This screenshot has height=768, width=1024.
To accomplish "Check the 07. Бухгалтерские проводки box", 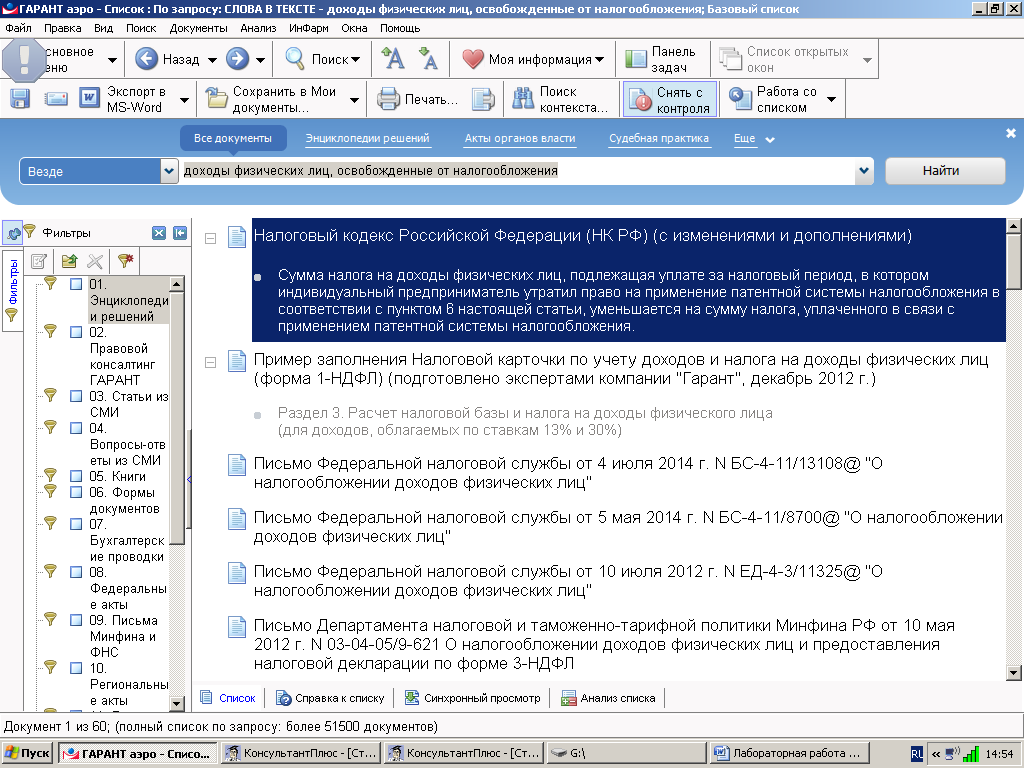I will (76, 524).
